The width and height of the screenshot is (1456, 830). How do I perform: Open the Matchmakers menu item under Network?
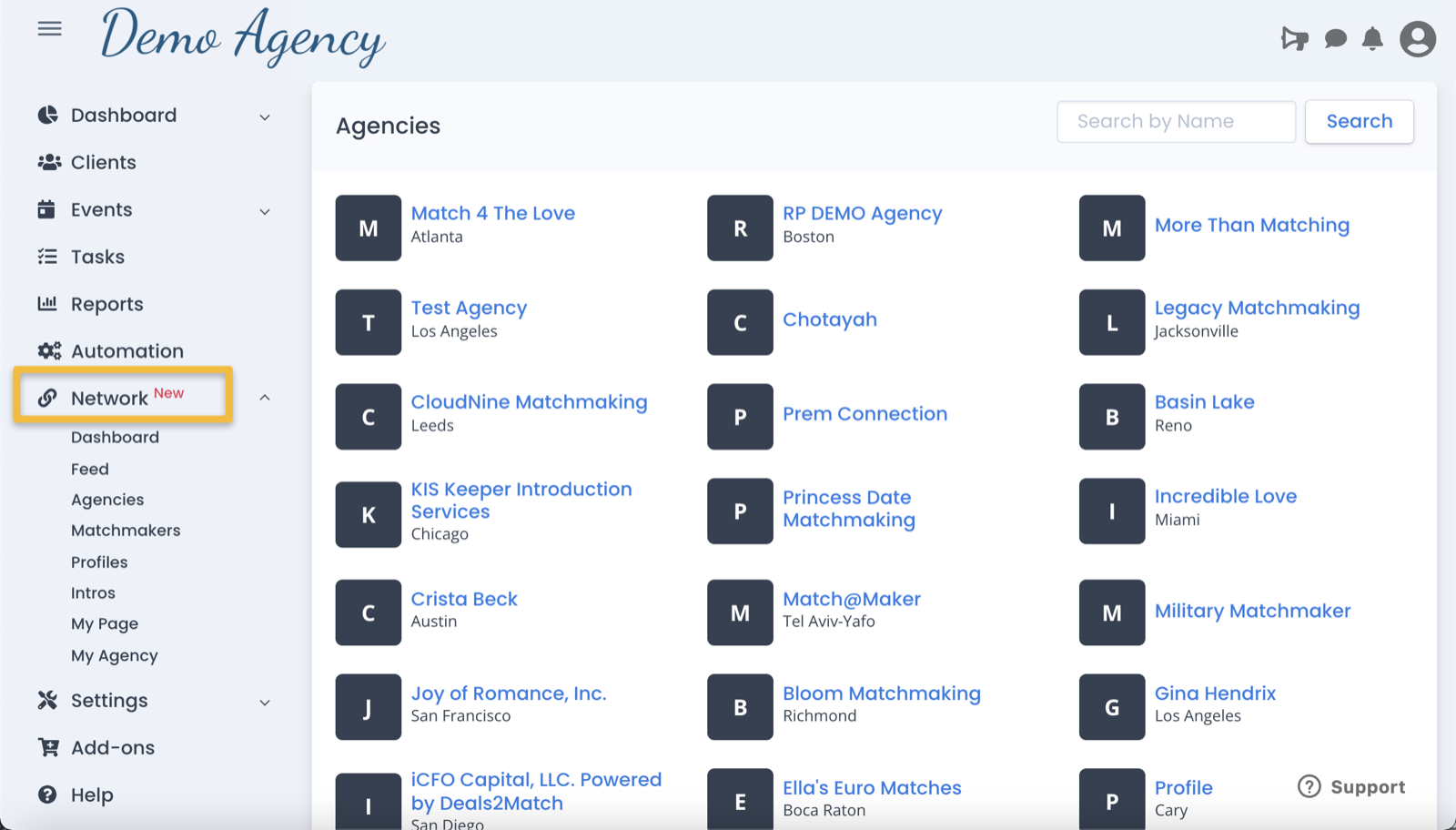126,530
